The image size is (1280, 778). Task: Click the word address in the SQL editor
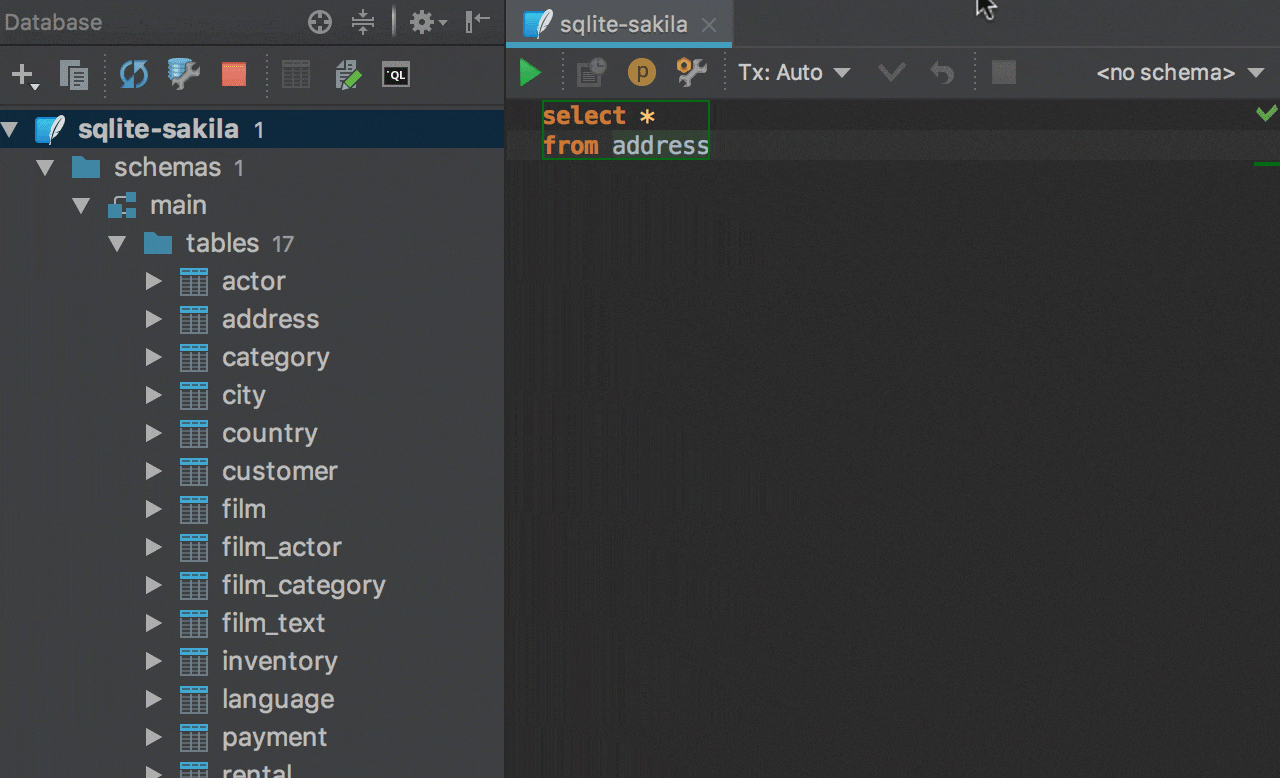click(660, 146)
